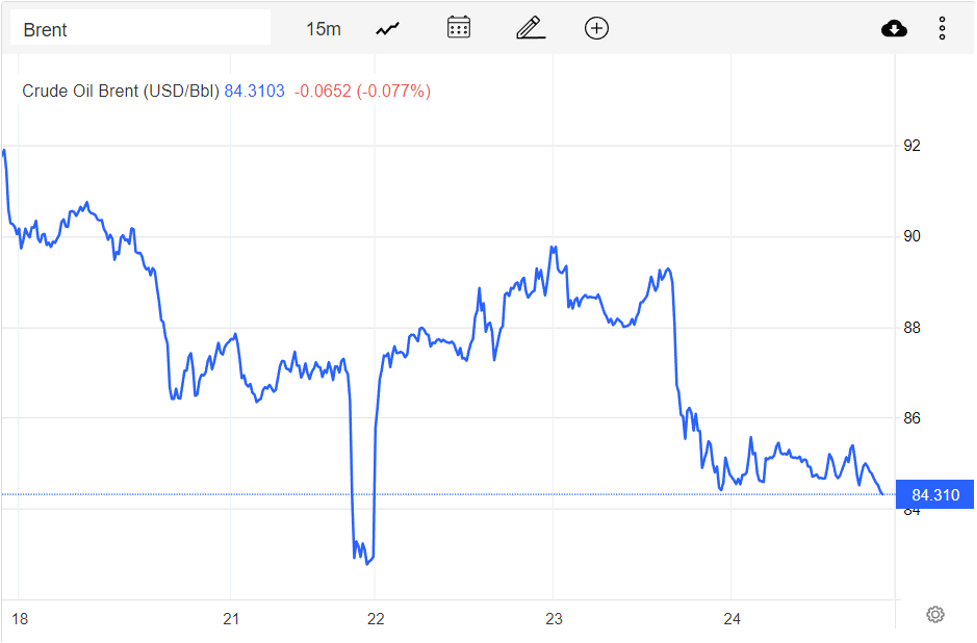Screen dimensions: 977x643
Task: Download chart data via cloud icon
Action: click(894, 28)
